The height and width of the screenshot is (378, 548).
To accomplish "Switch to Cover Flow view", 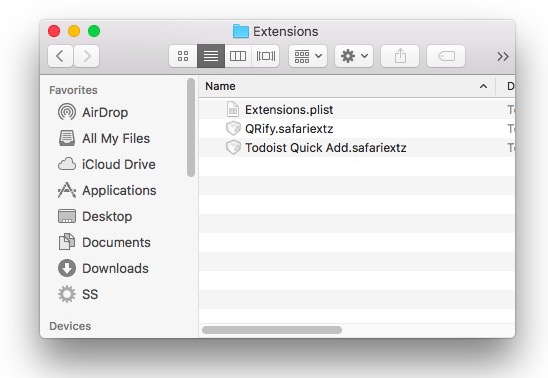I will click(266, 56).
